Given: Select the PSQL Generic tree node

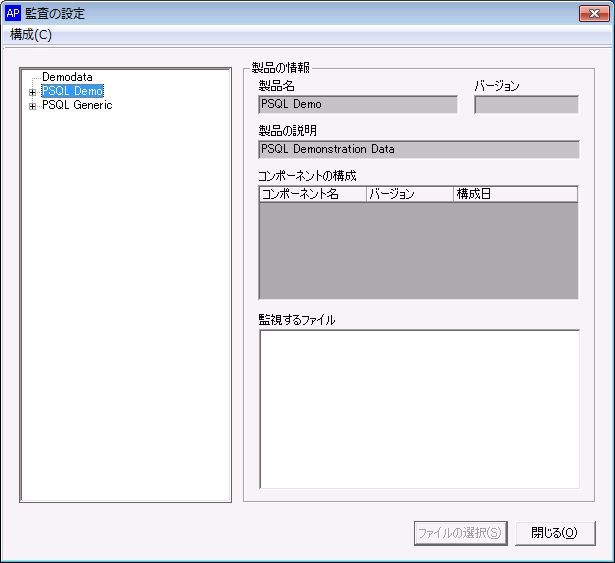Looking at the screenshot, I should [77, 105].
